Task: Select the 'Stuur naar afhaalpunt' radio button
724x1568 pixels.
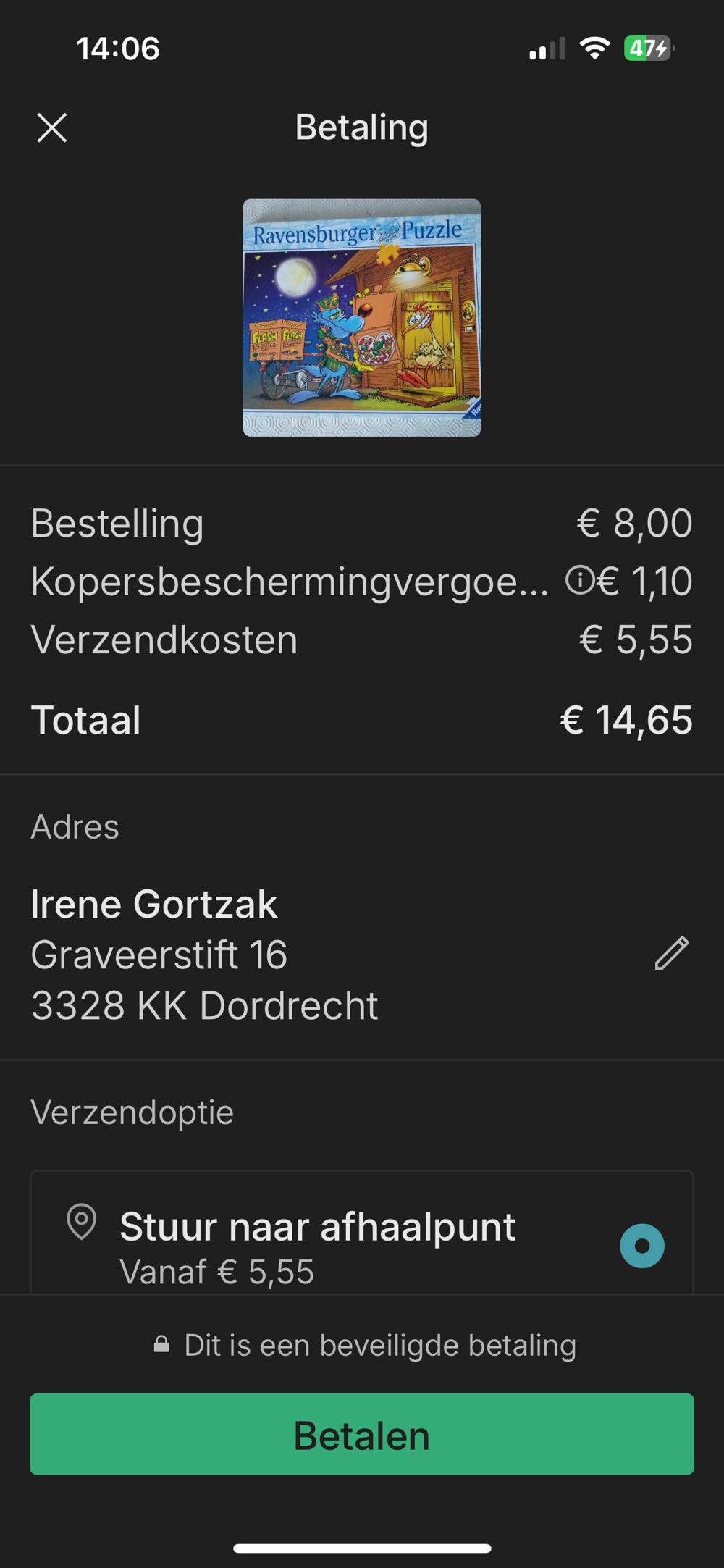Action: (x=641, y=1246)
